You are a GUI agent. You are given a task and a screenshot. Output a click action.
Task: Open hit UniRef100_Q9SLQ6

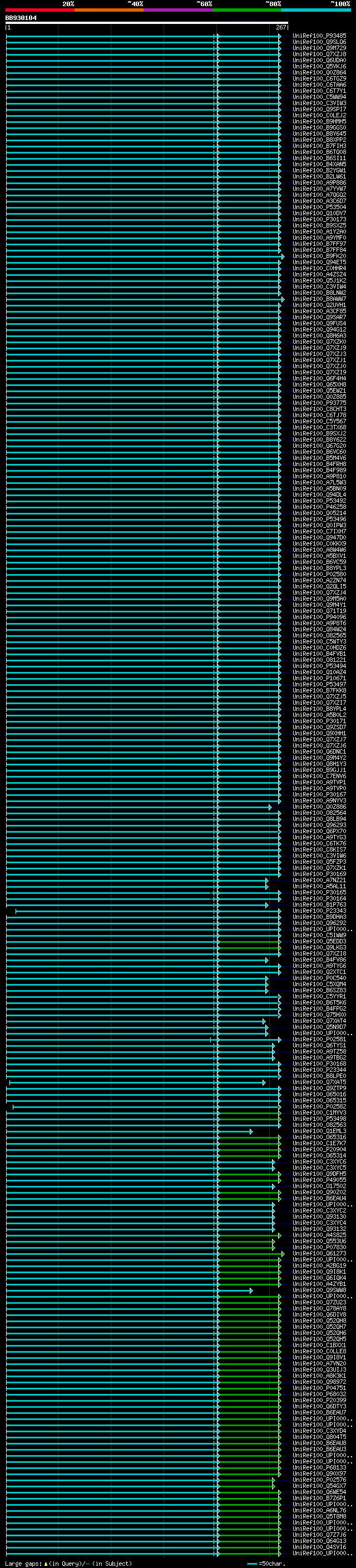tap(319, 42)
